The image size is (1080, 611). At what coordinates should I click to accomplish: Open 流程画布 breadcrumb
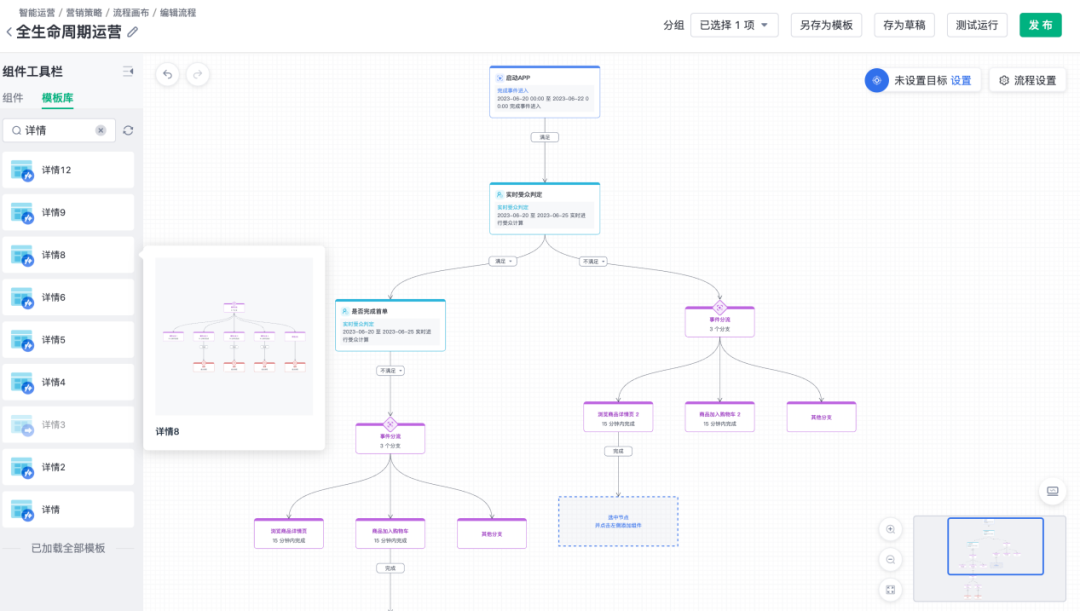[131, 12]
